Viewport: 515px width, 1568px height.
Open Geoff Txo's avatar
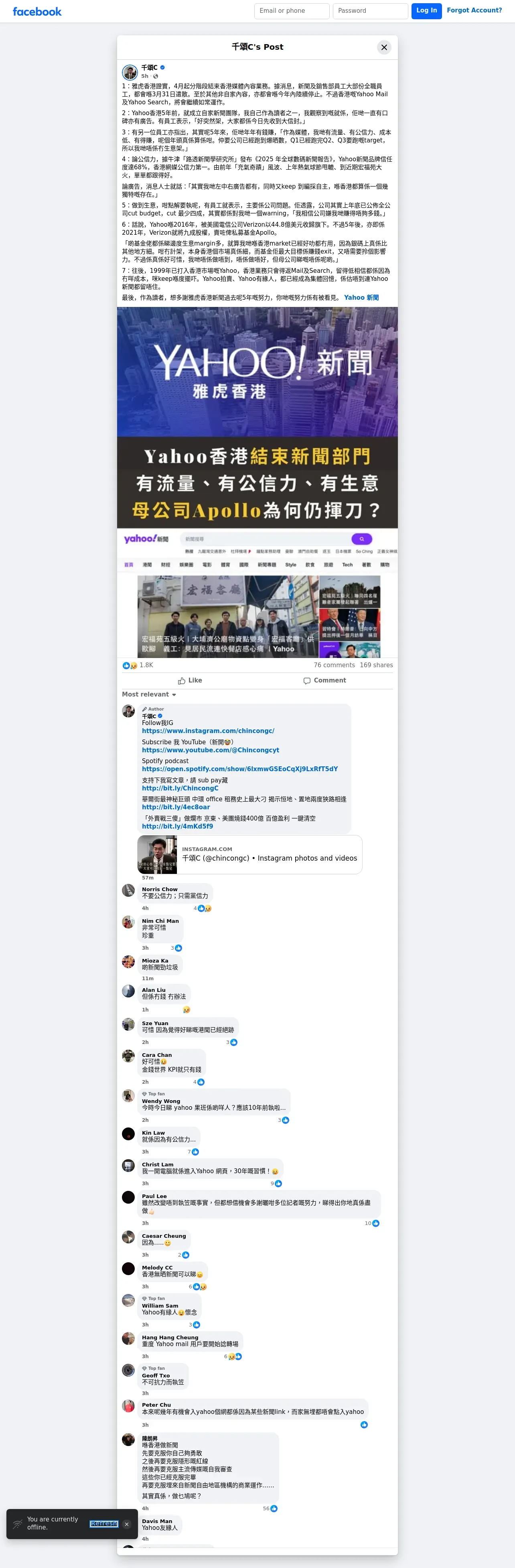[128, 1370]
